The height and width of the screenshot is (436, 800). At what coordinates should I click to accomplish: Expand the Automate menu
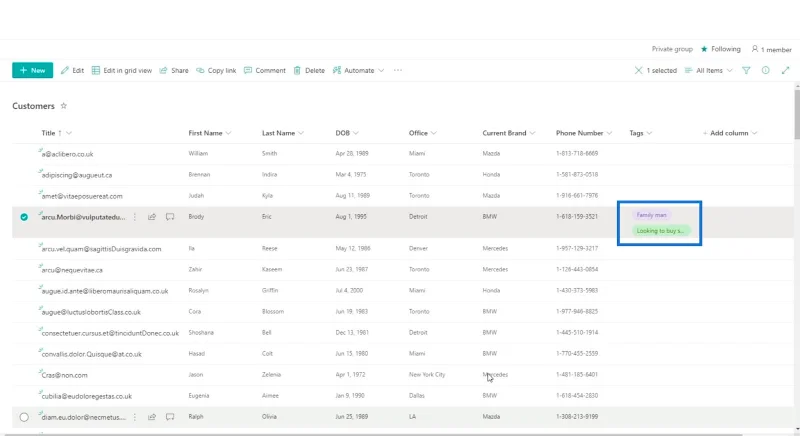pyautogui.click(x=358, y=70)
